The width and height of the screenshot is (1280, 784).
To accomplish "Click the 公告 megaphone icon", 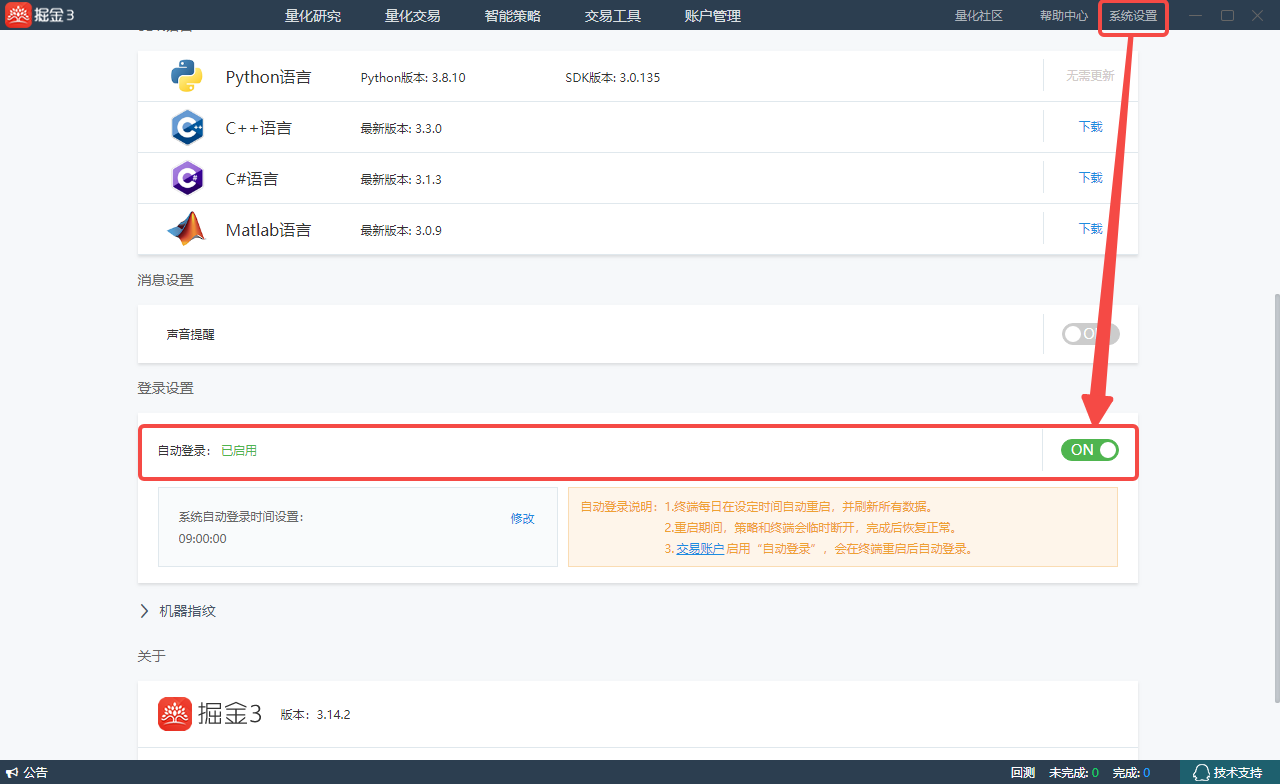I will tap(13, 773).
